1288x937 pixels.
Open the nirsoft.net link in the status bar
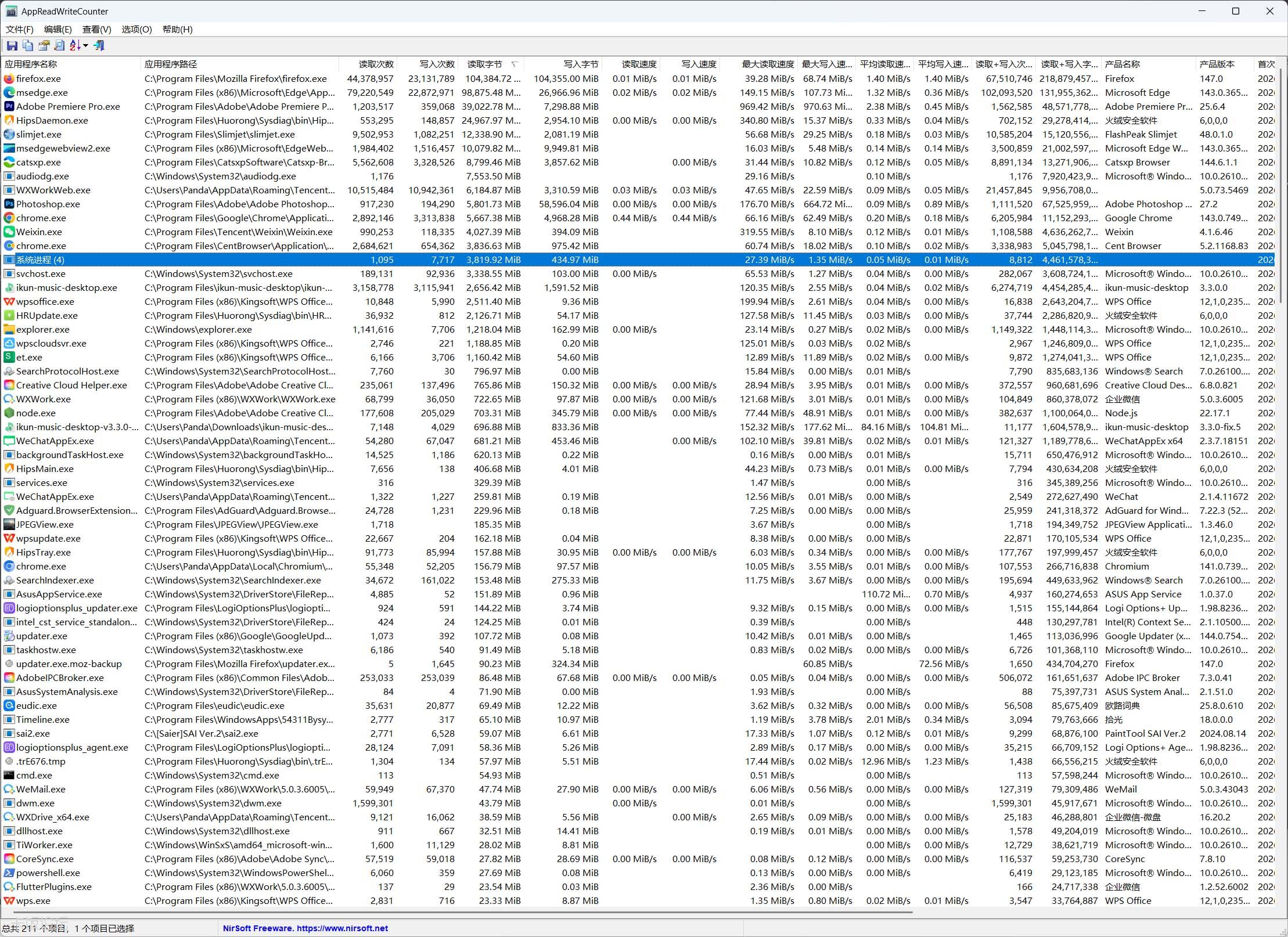coord(342,928)
